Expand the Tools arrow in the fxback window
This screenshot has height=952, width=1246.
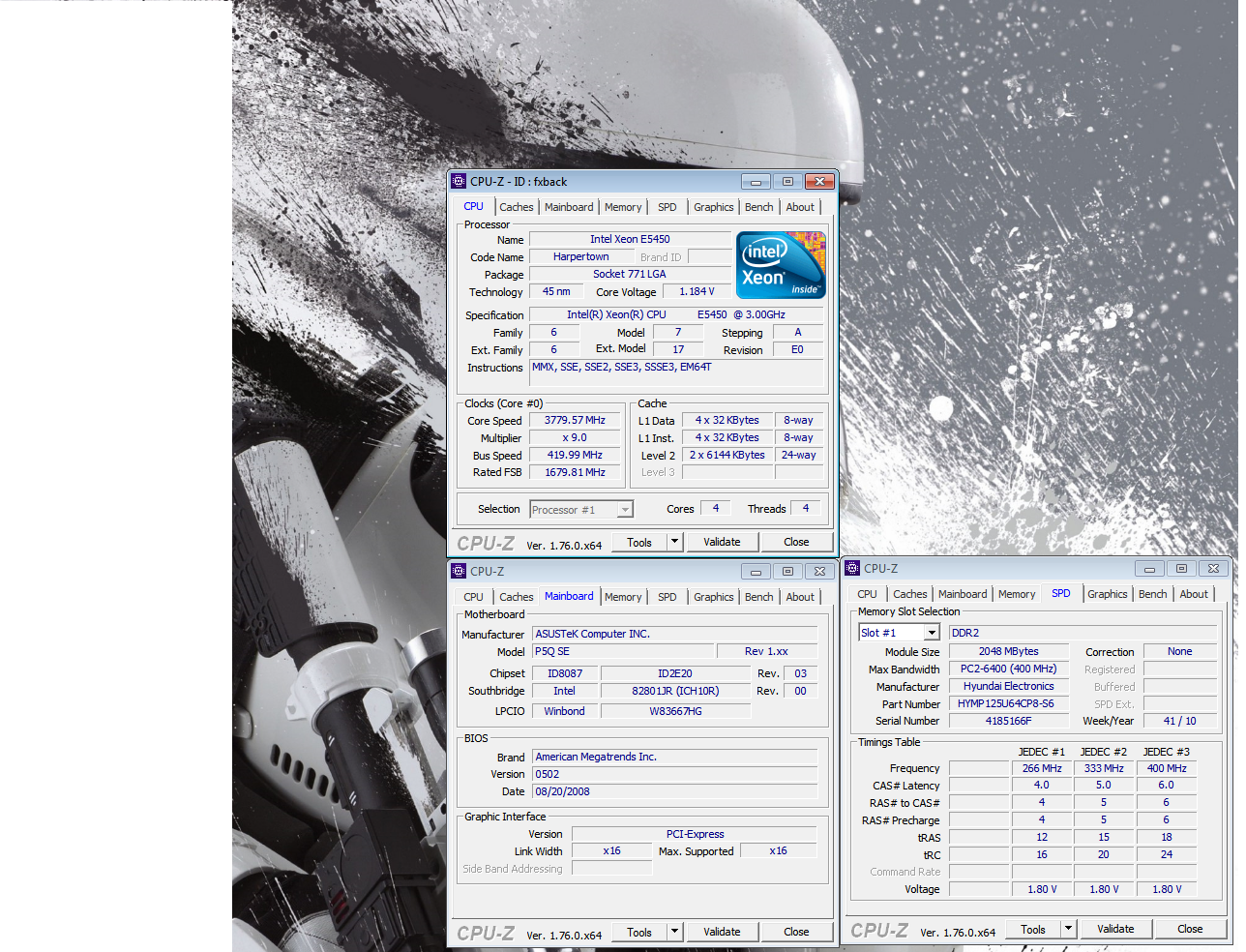point(675,542)
